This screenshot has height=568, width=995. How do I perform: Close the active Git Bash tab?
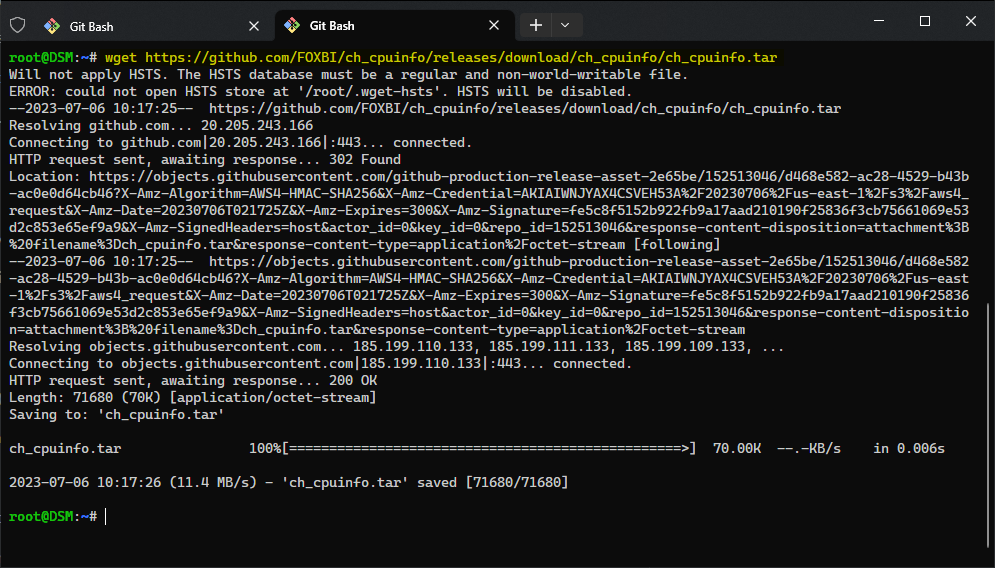[x=494, y=25]
